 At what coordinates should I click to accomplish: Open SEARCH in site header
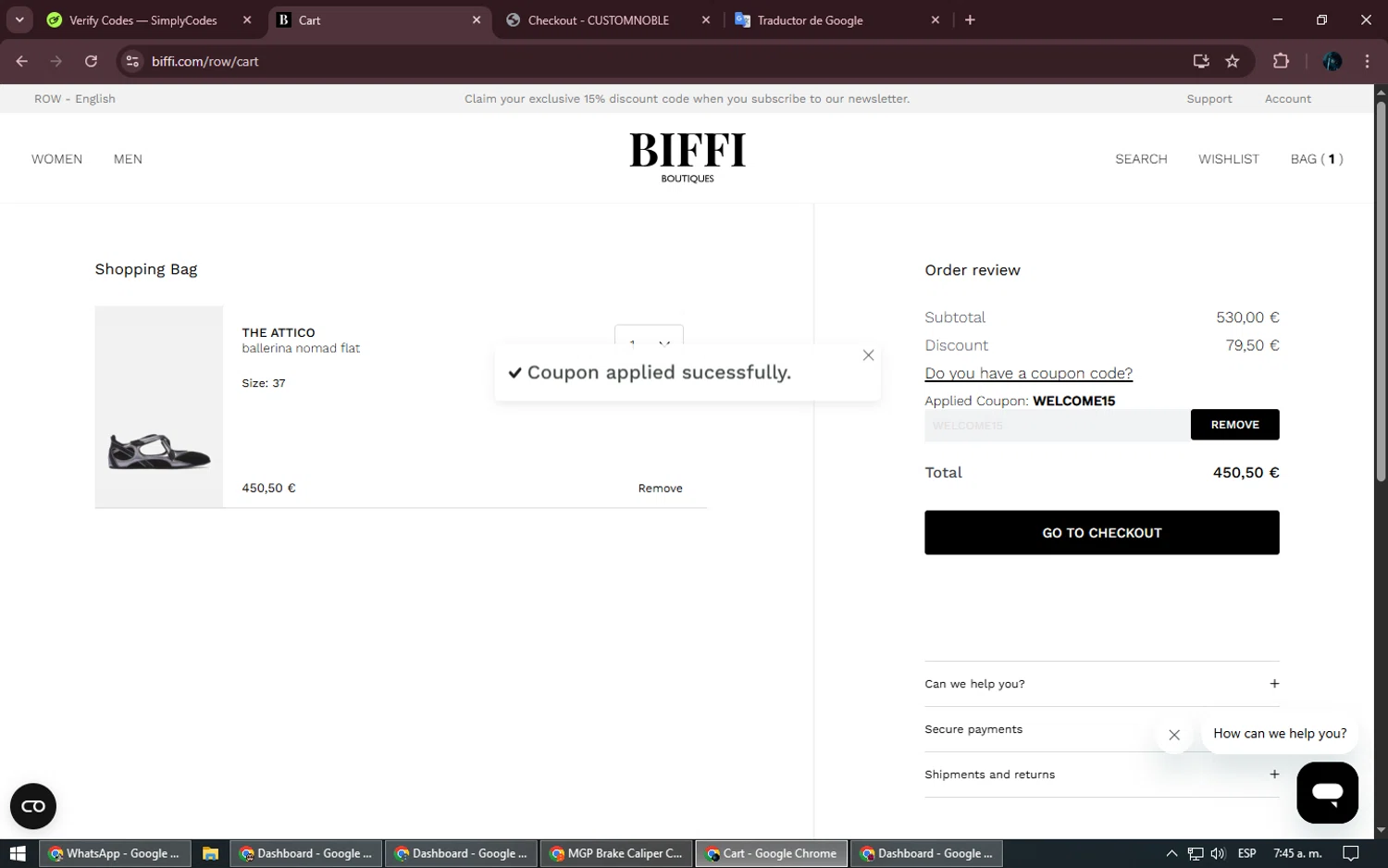coord(1141,159)
